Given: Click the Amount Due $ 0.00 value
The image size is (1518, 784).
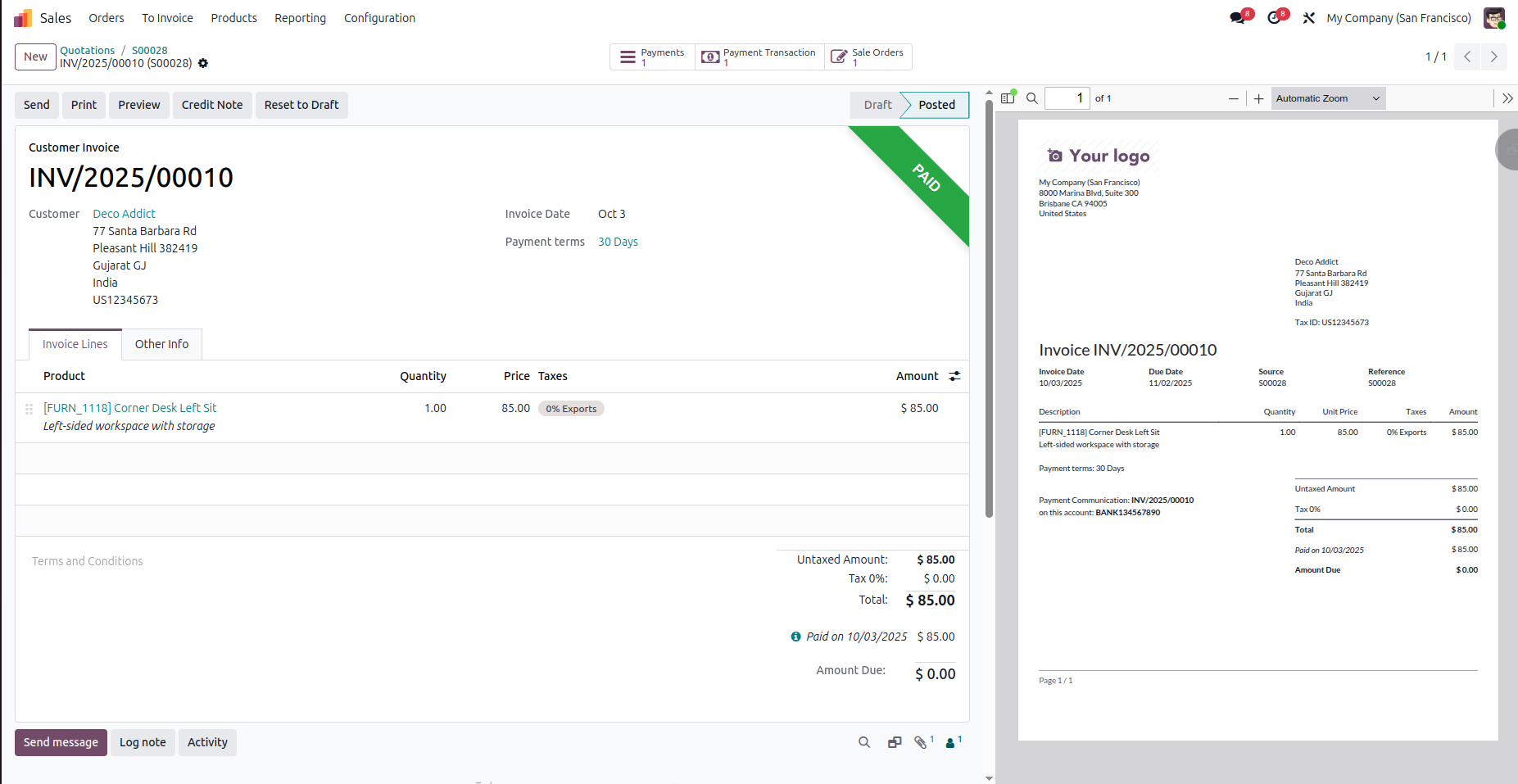Looking at the screenshot, I should (936, 674).
